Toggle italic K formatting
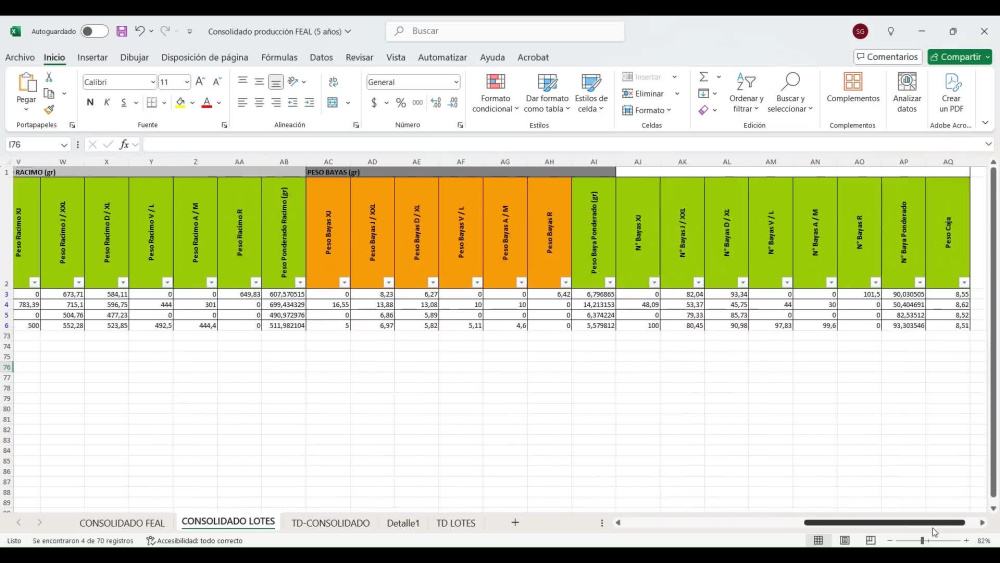Image resolution: width=1000 pixels, height=563 pixels. point(107,103)
